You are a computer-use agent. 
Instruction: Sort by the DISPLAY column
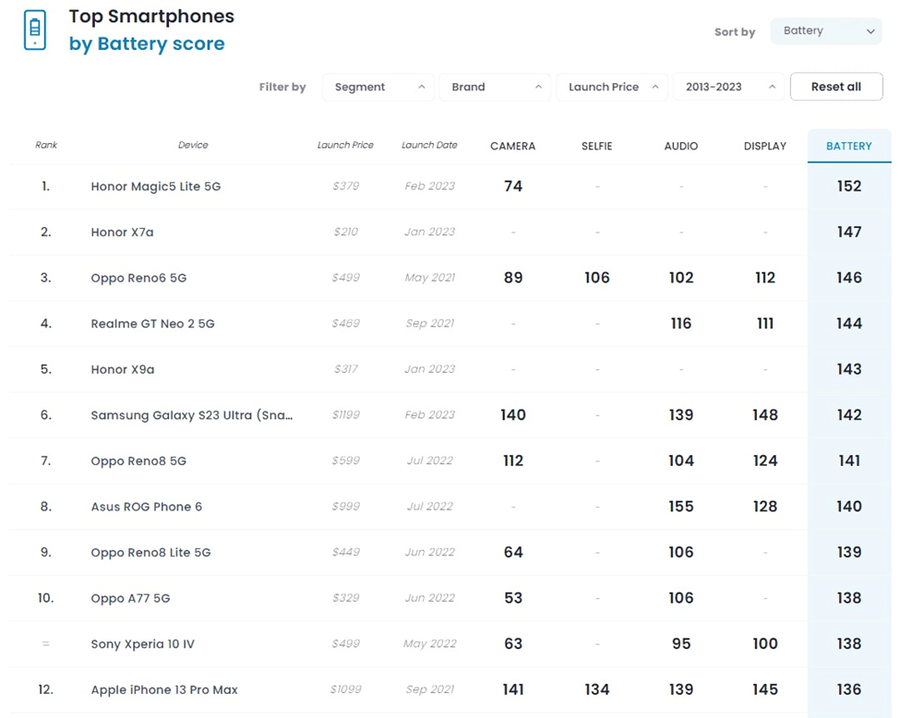(x=765, y=146)
